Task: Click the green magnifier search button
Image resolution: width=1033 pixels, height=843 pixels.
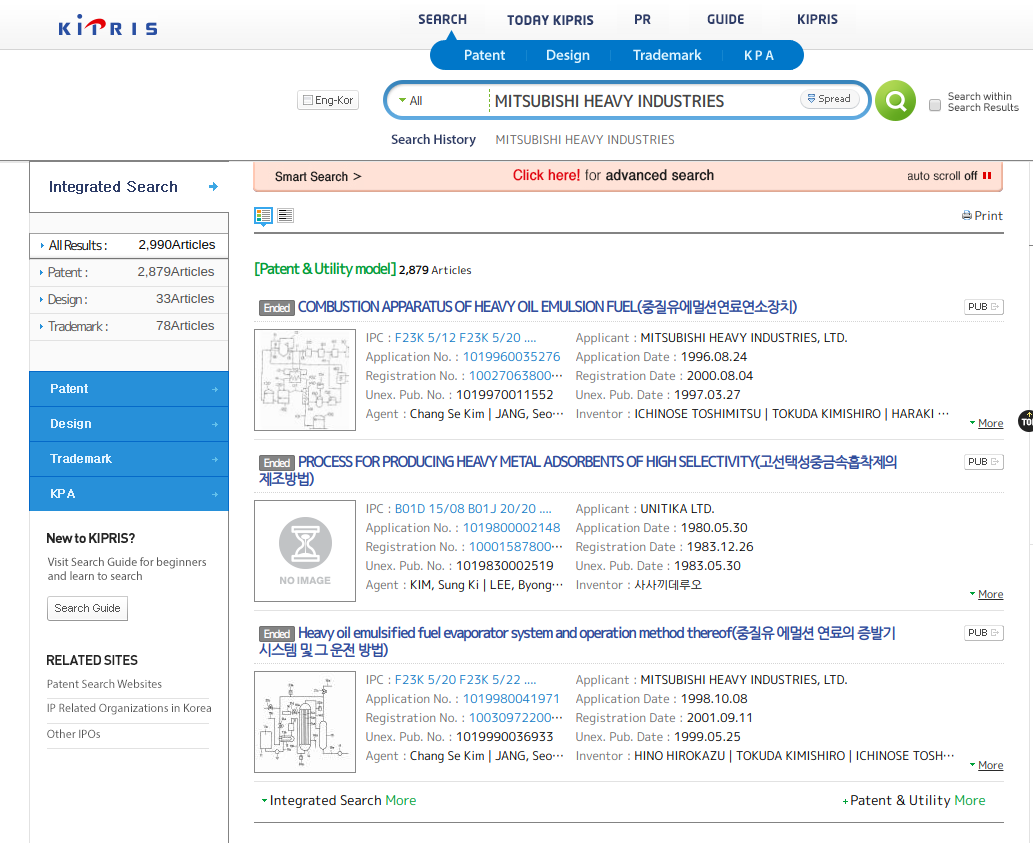Action: (x=895, y=101)
